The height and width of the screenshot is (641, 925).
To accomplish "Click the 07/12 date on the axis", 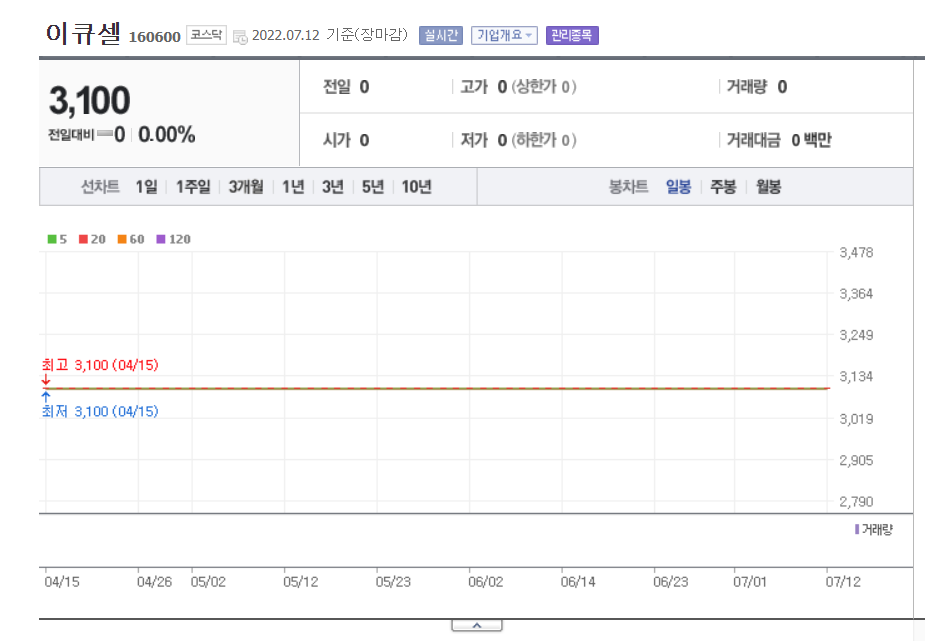I will pyautogui.click(x=843, y=582).
